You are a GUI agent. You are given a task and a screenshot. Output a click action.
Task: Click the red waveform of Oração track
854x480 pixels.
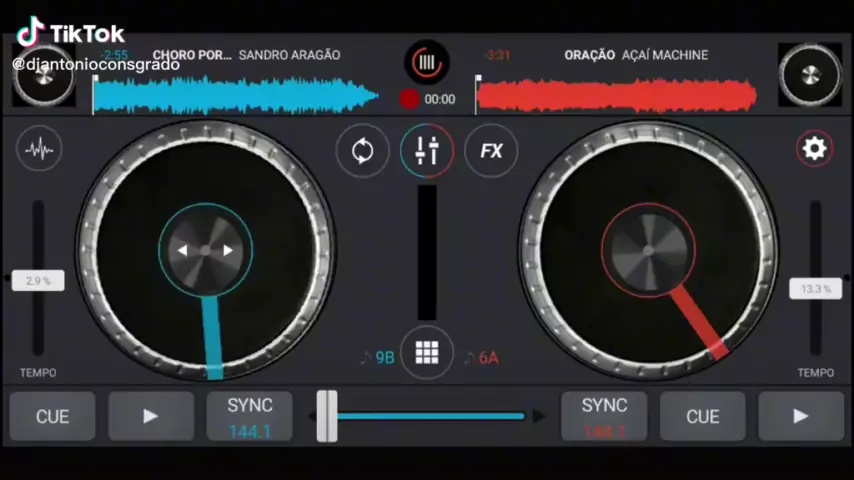[x=615, y=96]
